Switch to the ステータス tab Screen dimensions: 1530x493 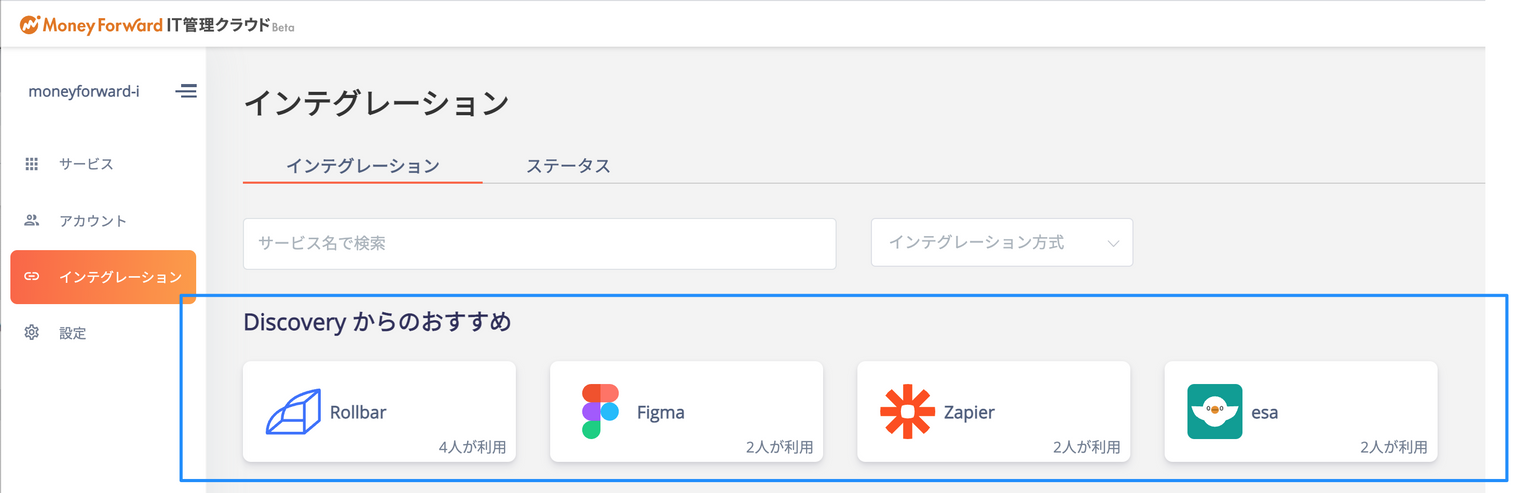(568, 166)
